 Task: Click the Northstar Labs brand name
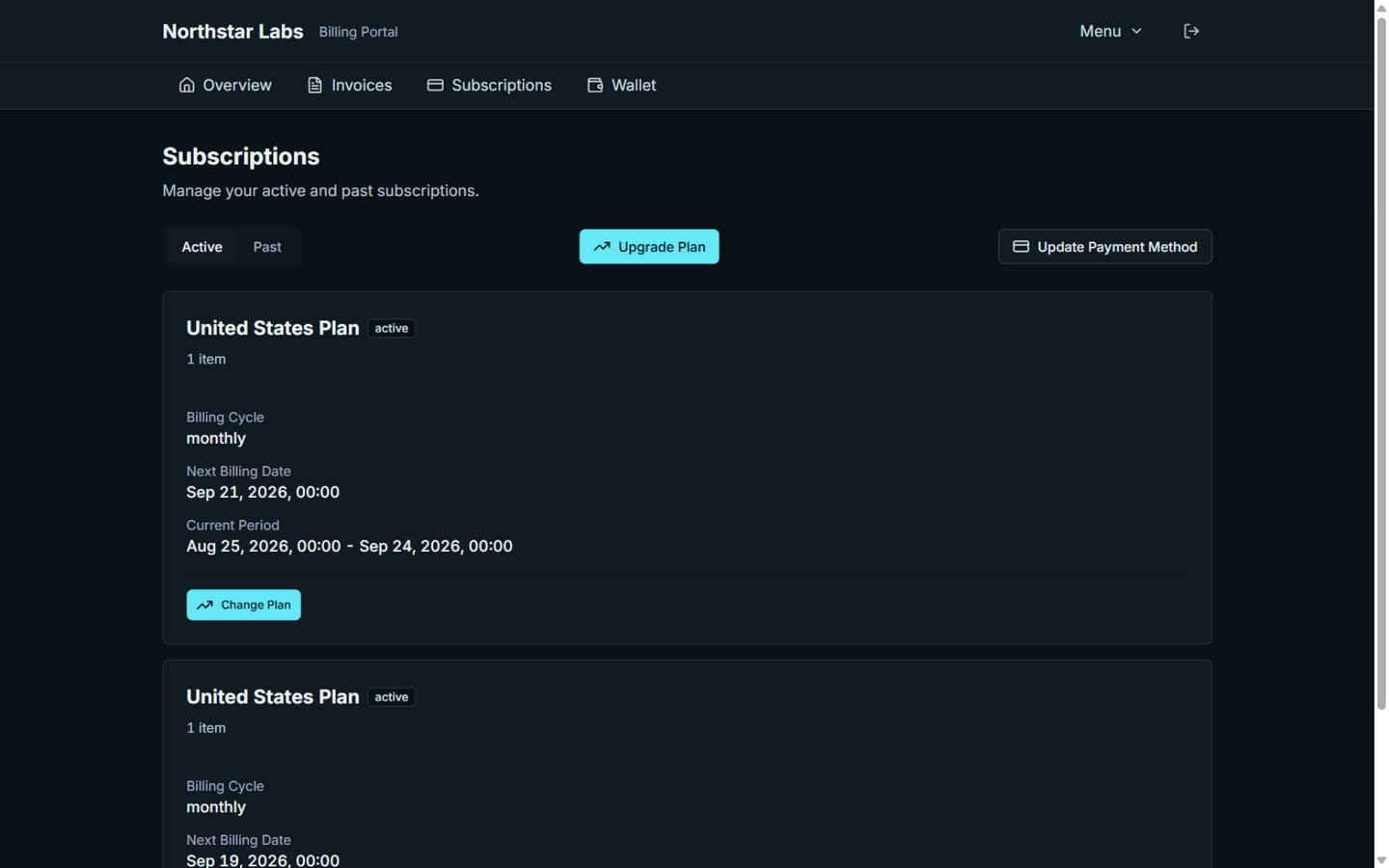[232, 32]
